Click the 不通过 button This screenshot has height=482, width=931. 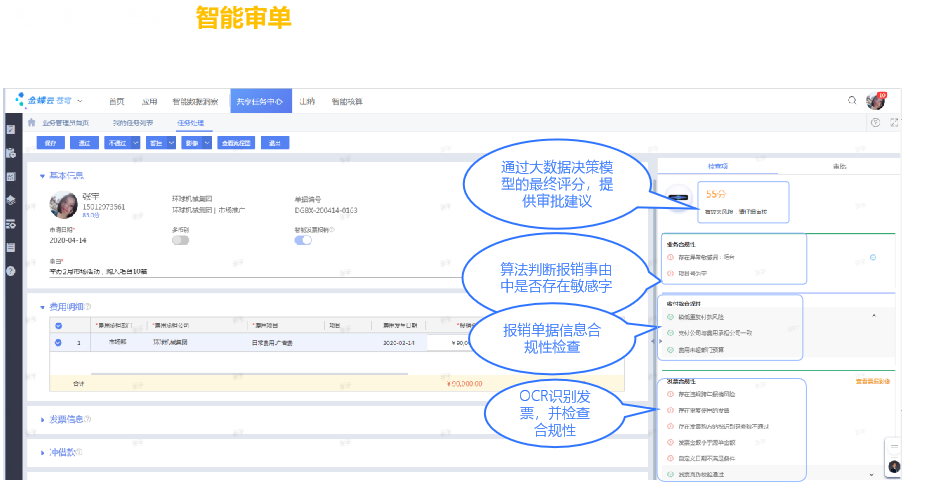tap(118, 143)
